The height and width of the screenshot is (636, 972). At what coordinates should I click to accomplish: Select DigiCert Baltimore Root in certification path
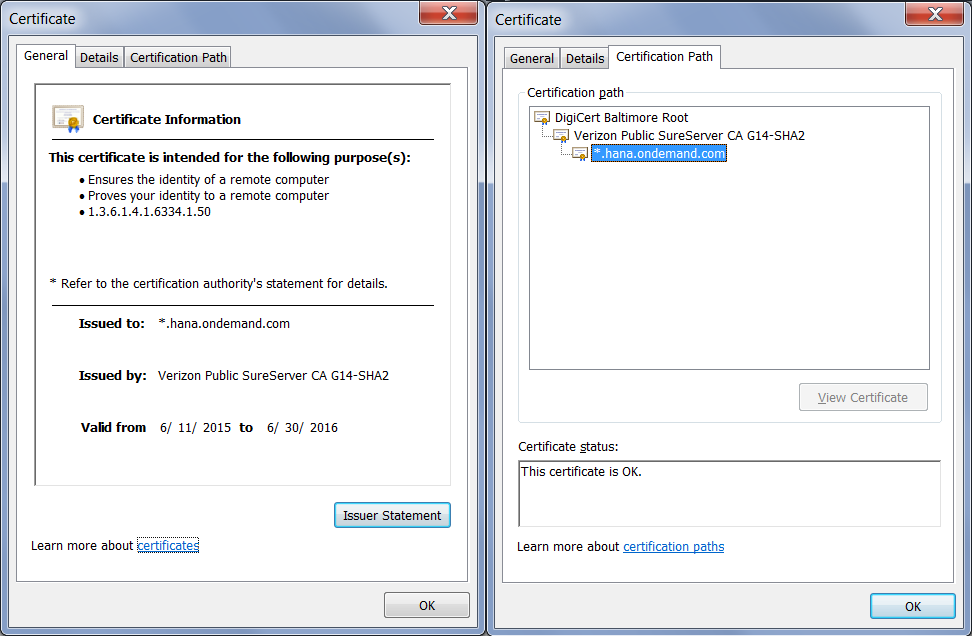(x=621, y=118)
